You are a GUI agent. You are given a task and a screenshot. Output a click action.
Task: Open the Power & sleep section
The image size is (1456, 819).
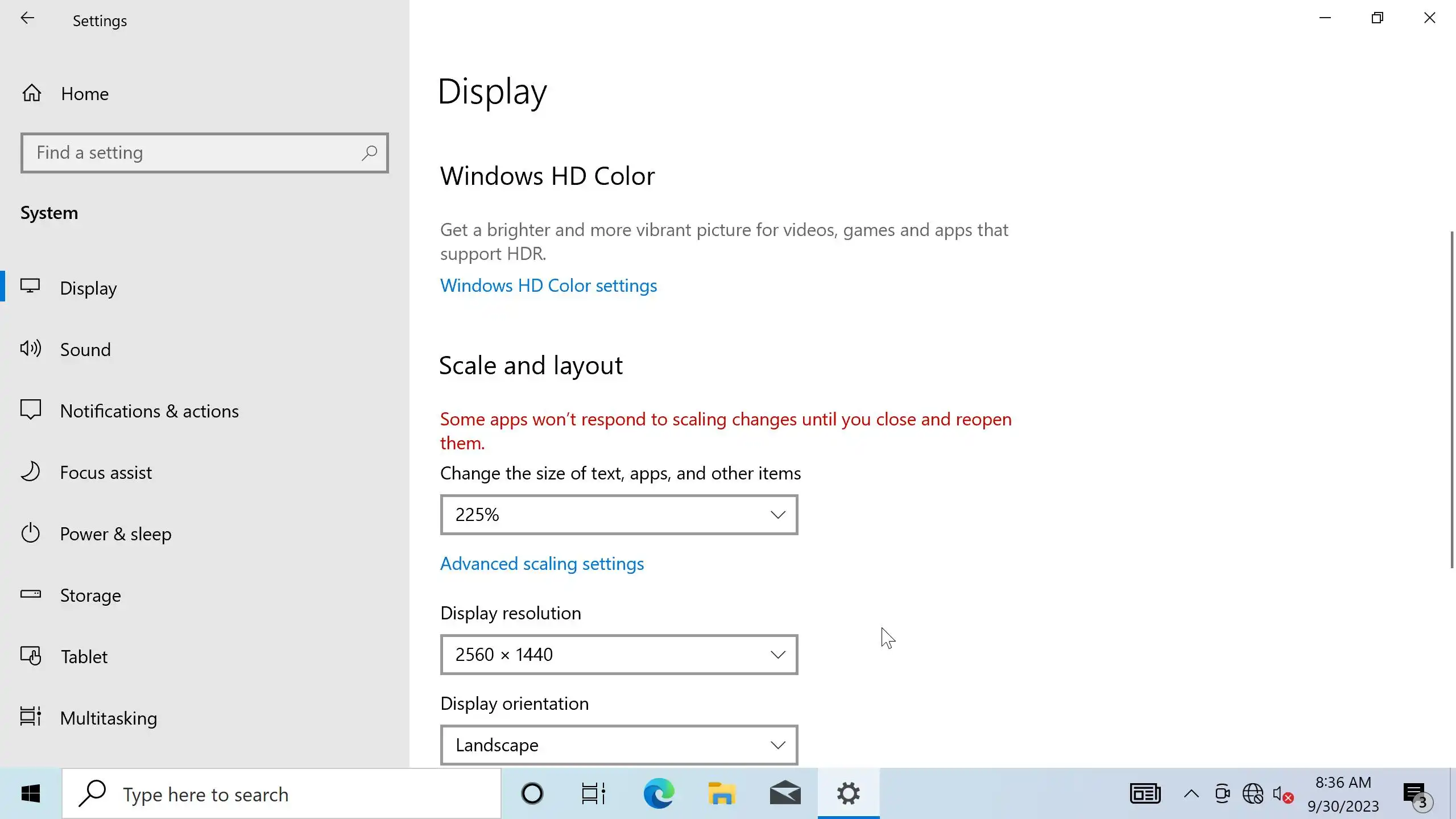(115, 533)
